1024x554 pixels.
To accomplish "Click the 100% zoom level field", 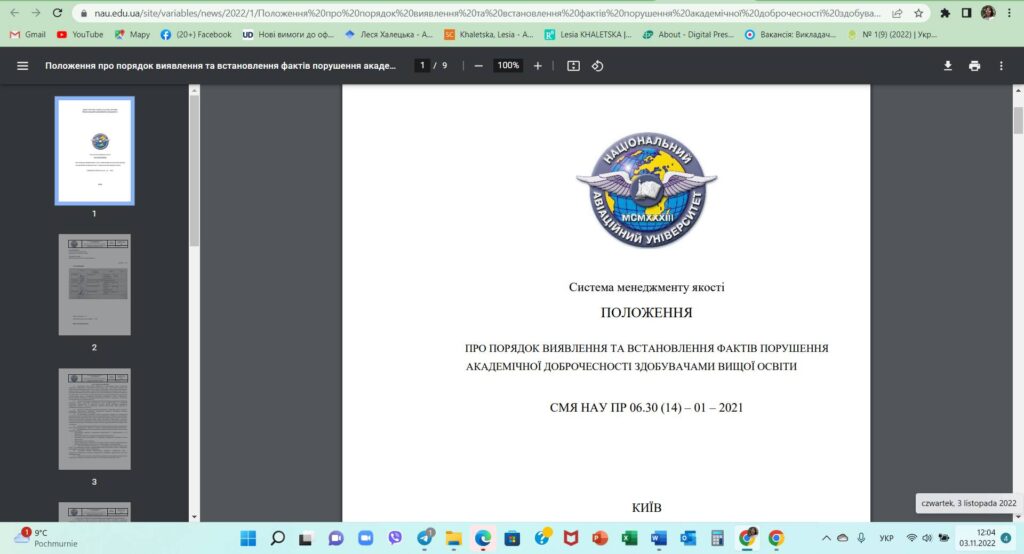I will coord(508,66).
